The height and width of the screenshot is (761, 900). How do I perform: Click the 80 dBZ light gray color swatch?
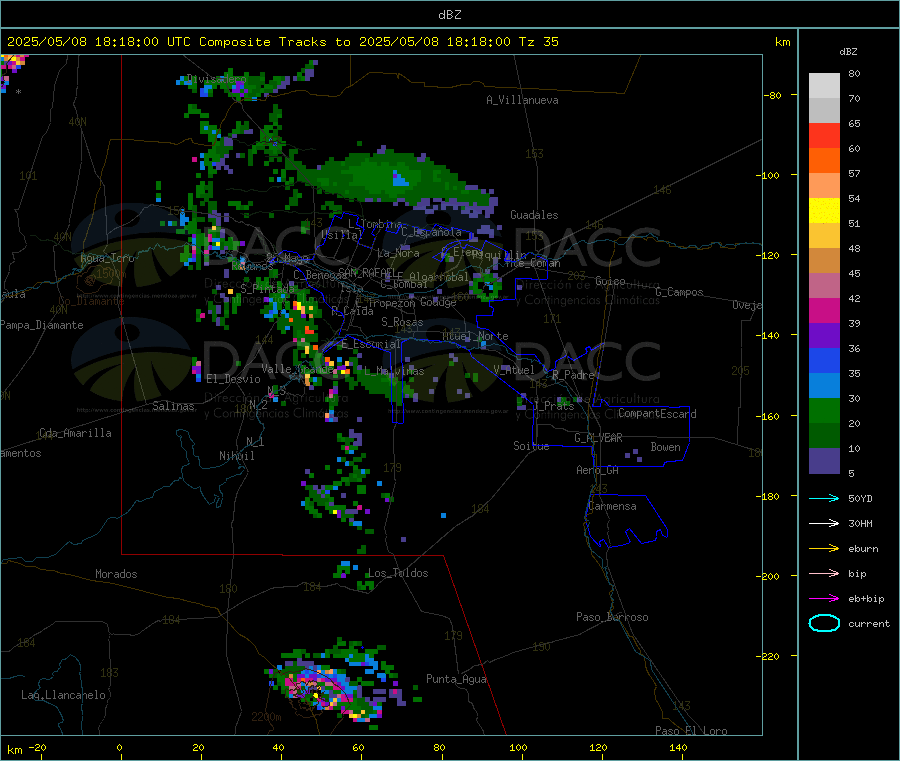tap(824, 86)
